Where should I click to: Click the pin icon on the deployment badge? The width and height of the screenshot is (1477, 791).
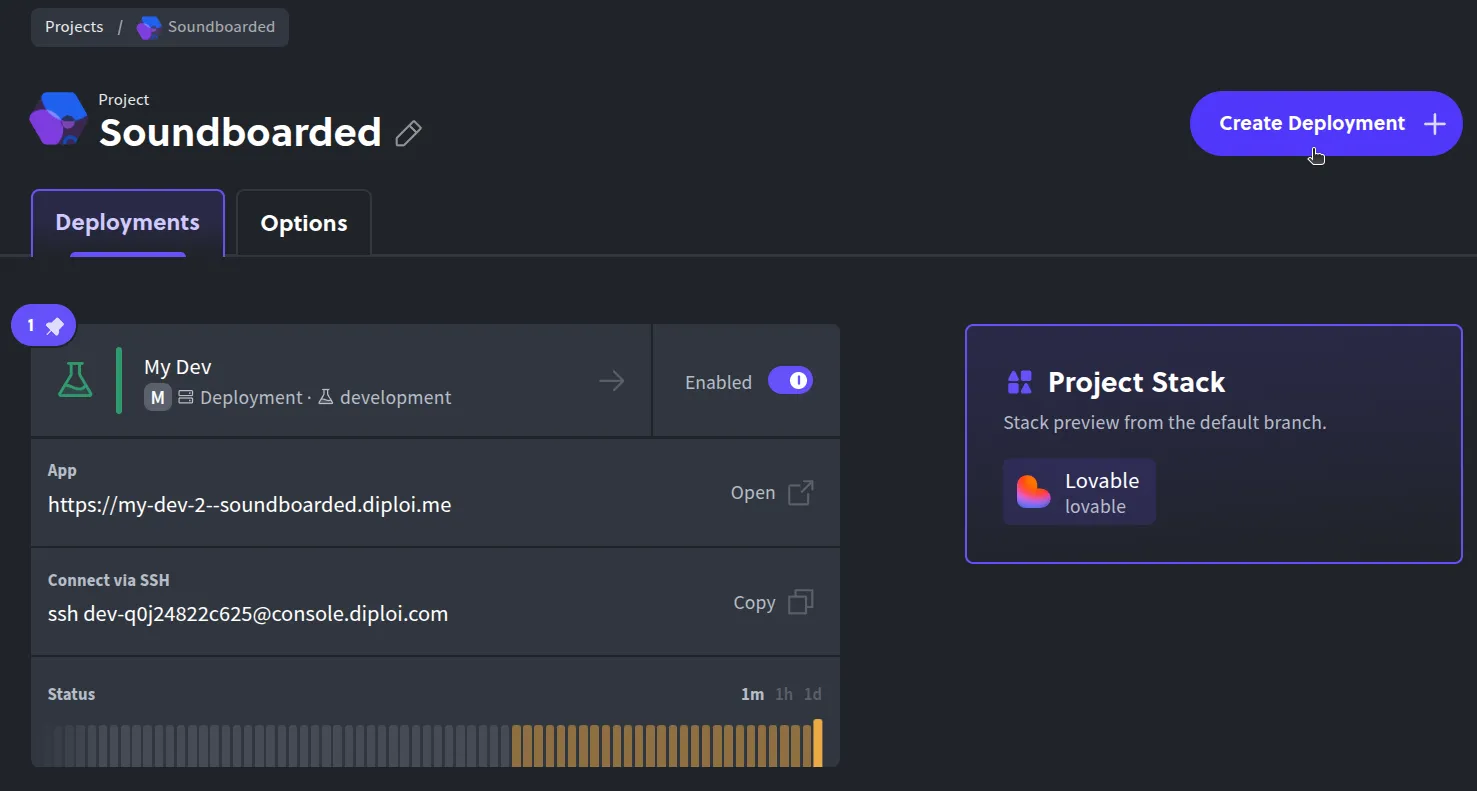(x=58, y=325)
